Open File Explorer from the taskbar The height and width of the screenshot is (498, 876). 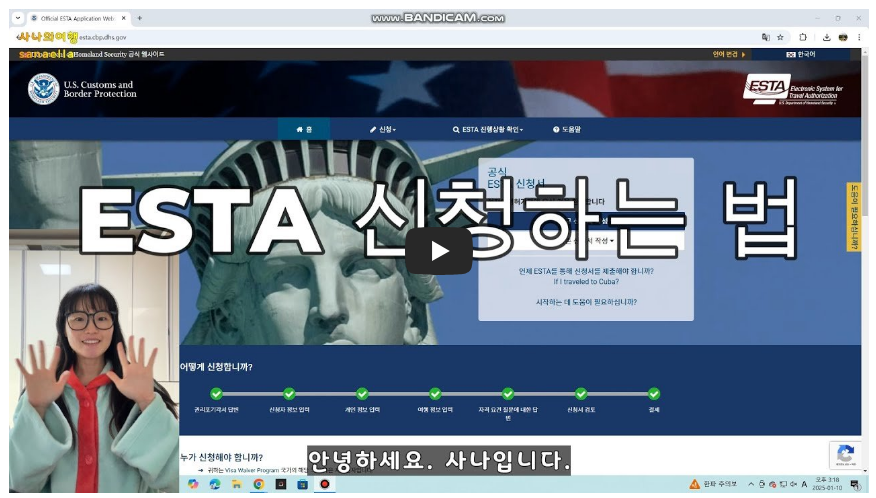click(x=237, y=484)
